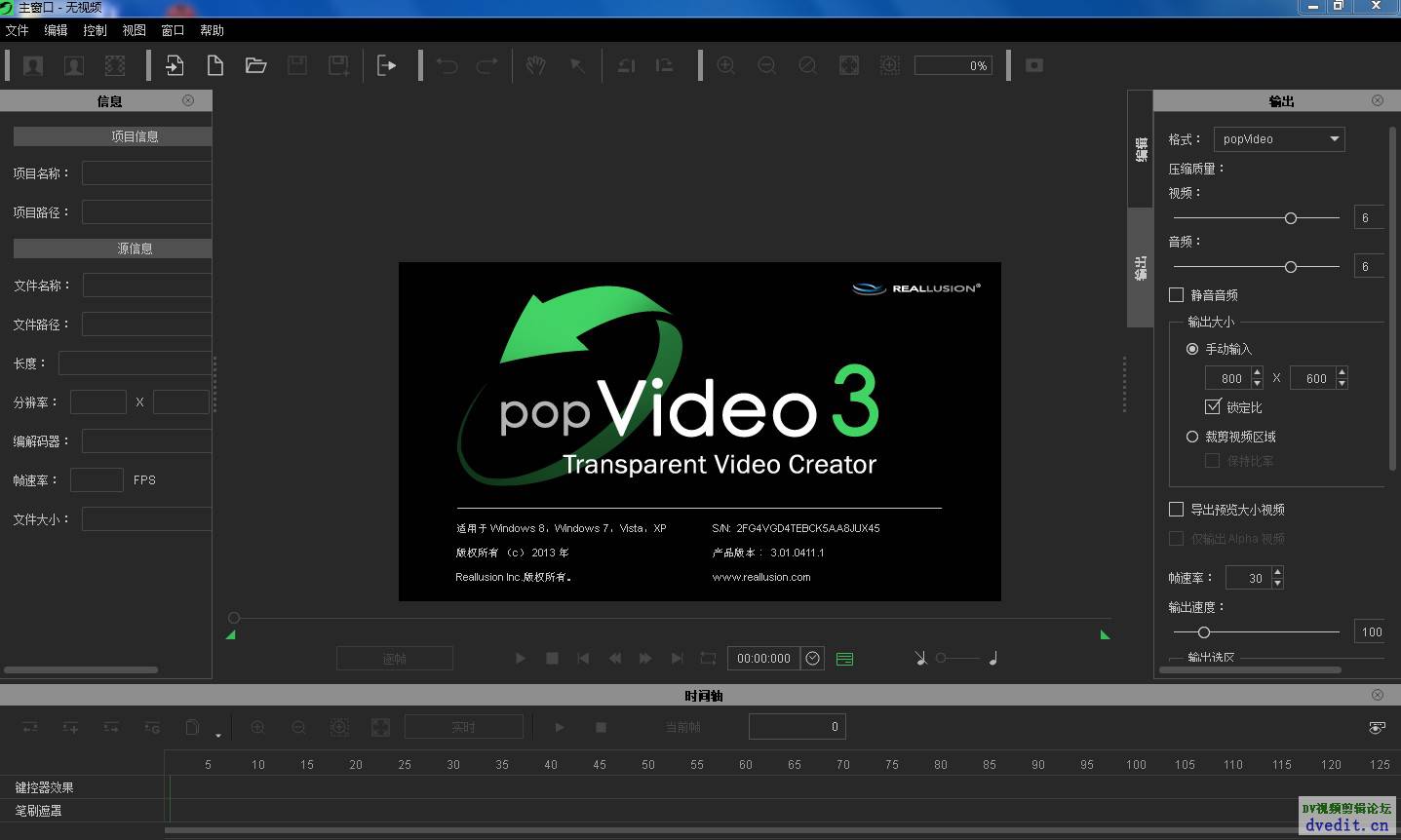The height and width of the screenshot is (840, 1401).
Task: Decrease the height 600 with the down arrow
Action: (1342, 384)
